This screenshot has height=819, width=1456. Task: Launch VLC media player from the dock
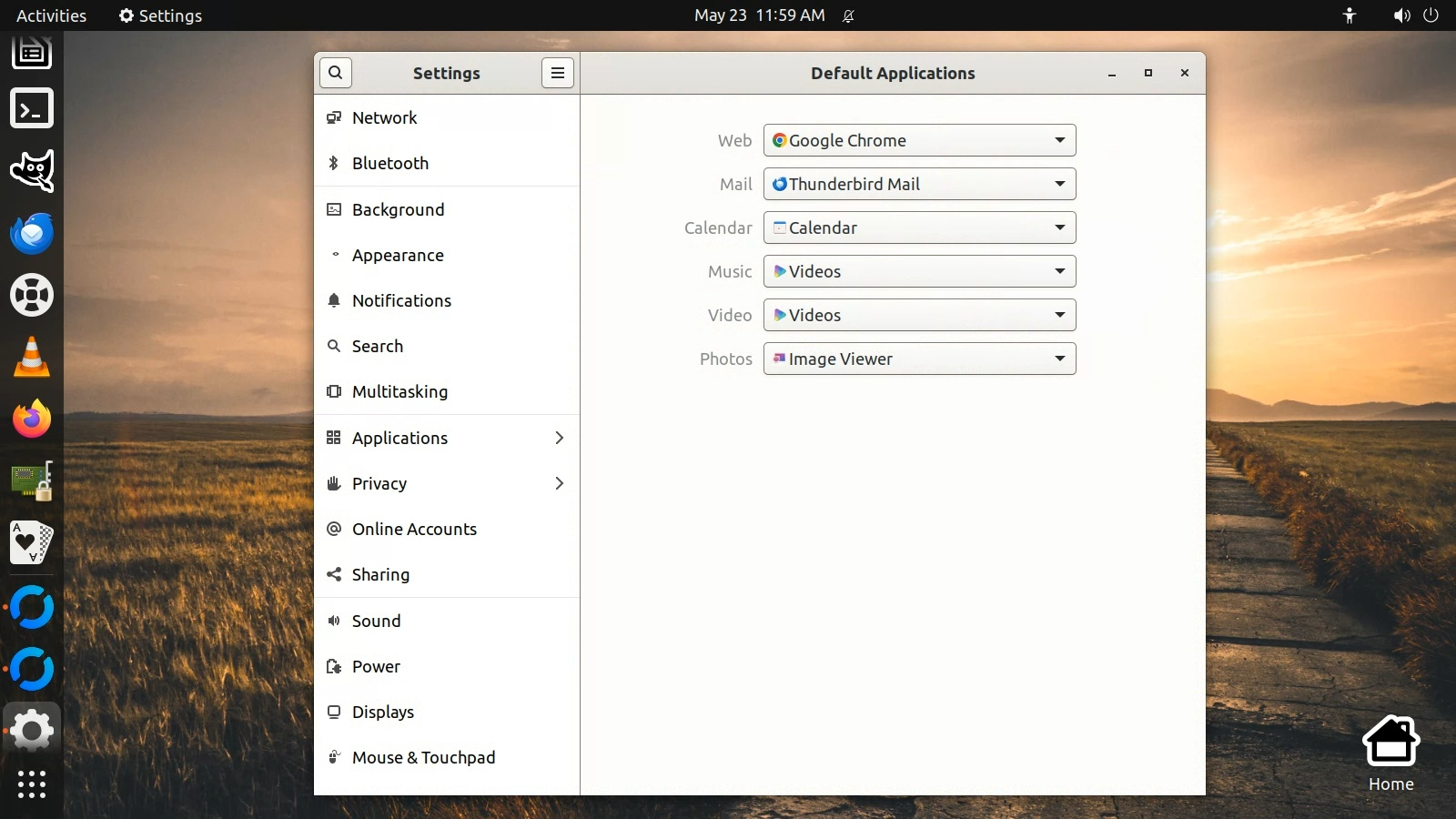(32, 357)
